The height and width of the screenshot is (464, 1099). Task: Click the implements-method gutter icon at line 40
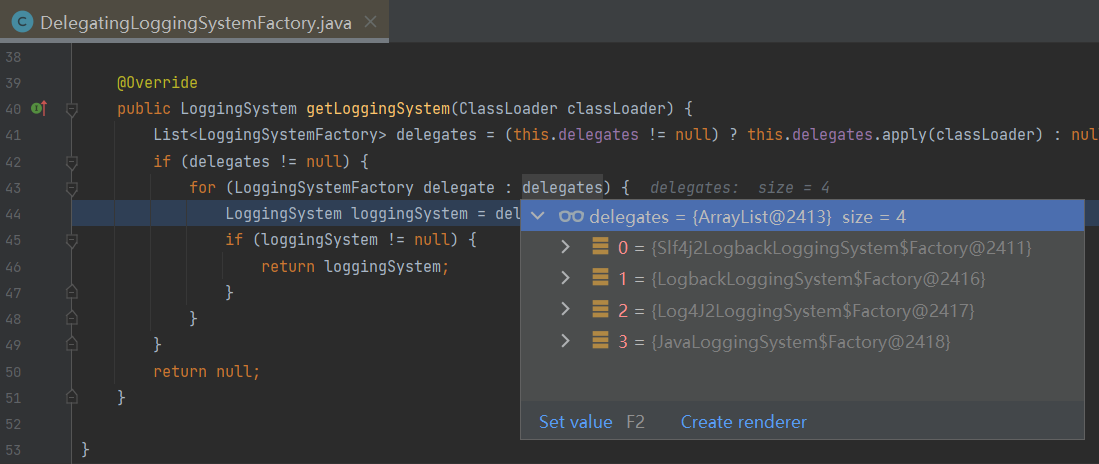click(39, 109)
